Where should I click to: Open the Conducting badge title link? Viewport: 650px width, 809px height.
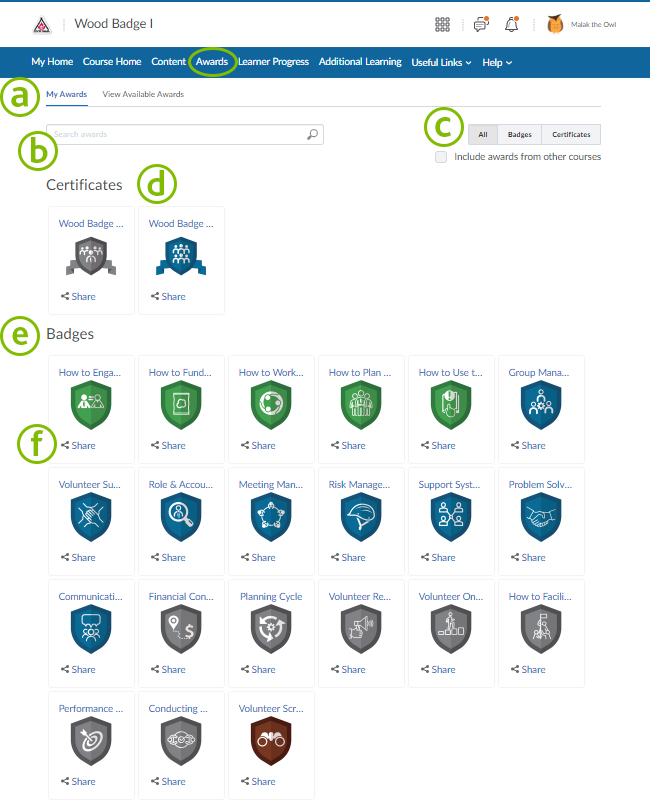point(178,709)
